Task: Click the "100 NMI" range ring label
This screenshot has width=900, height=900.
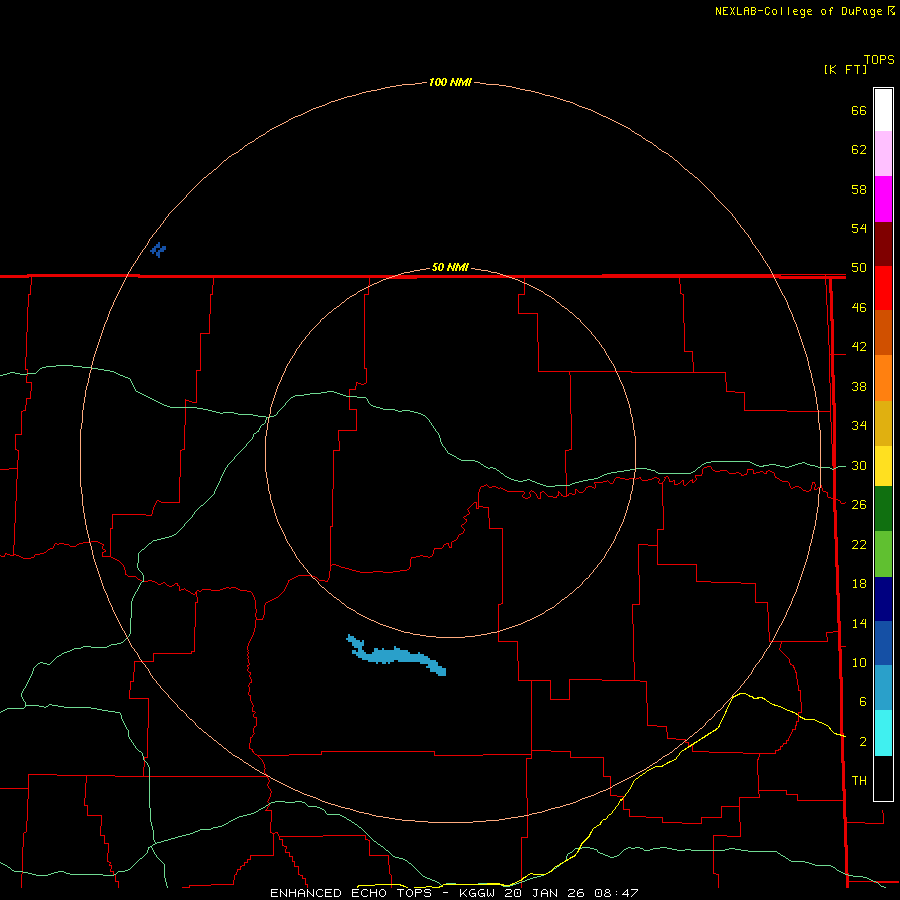Action: (450, 82)
